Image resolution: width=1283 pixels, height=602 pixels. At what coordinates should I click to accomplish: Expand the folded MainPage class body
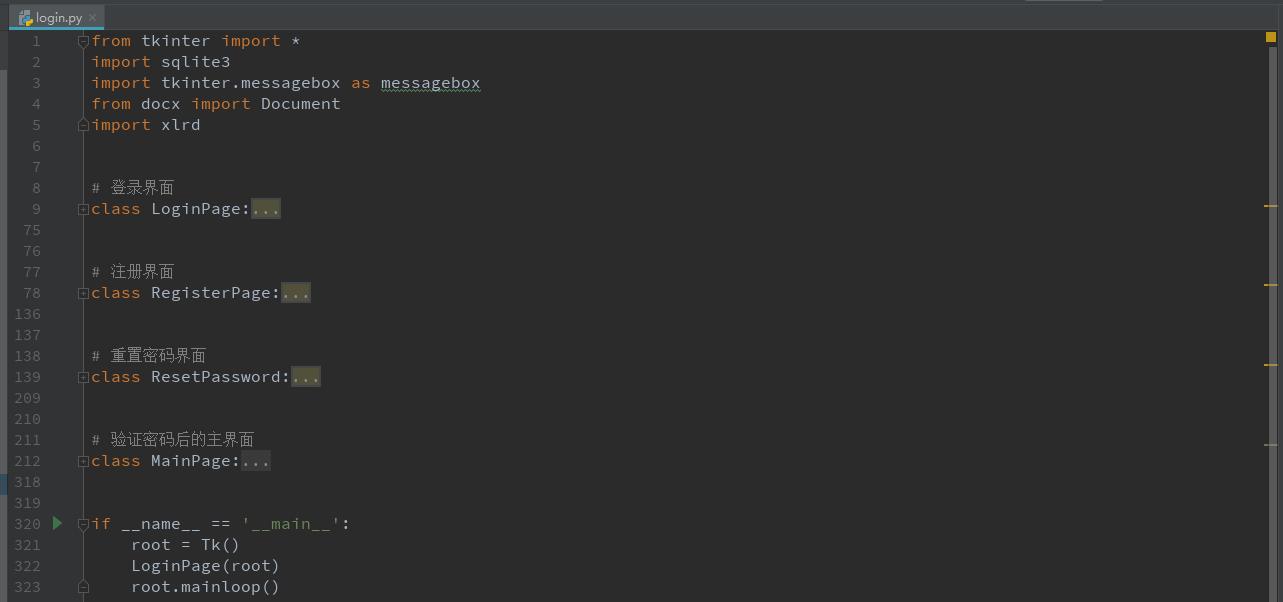pyautogui.click(x=256, y=460)
